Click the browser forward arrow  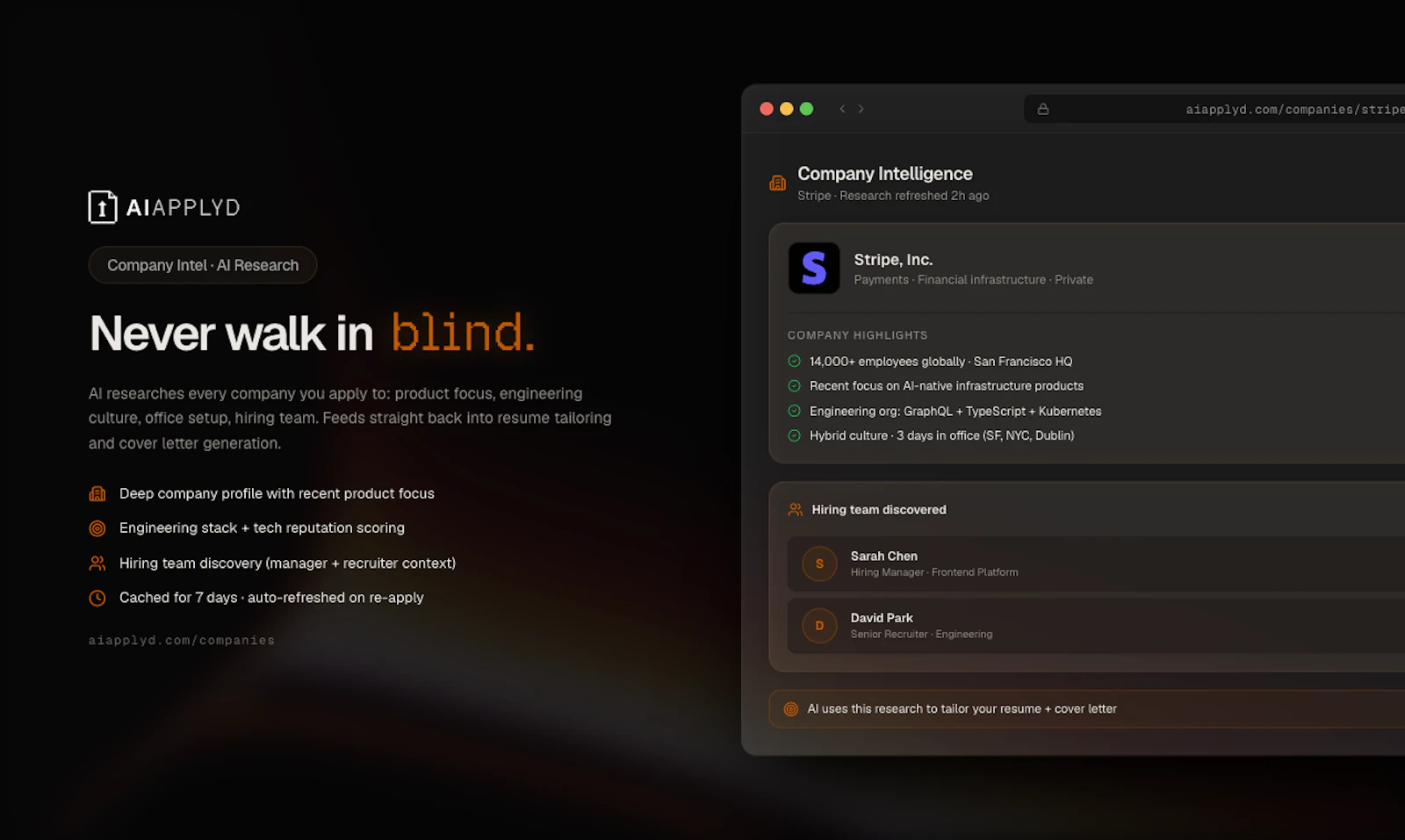coord(861,109)
